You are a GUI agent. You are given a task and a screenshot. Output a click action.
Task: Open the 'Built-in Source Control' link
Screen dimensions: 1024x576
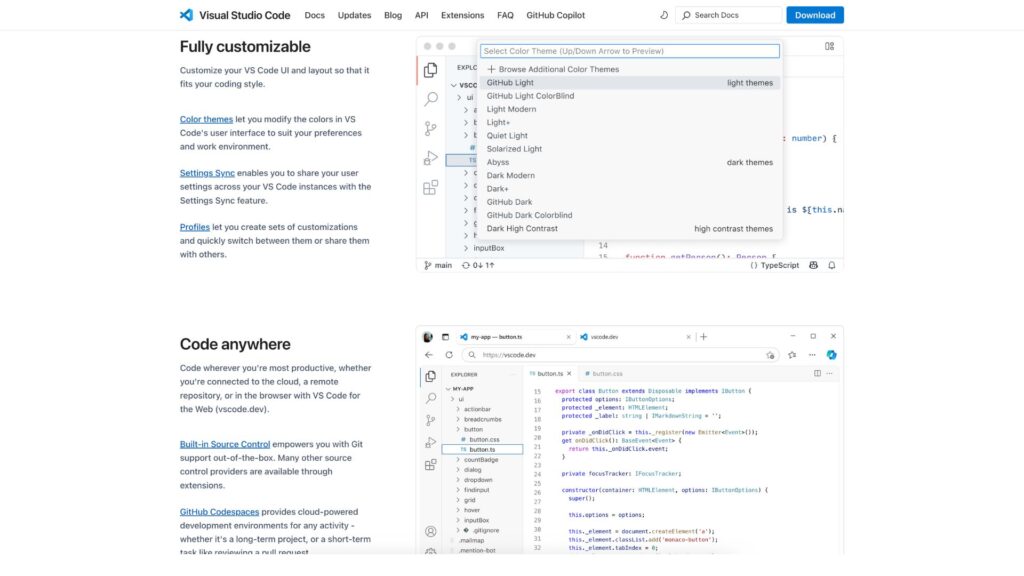pos(225,443)
